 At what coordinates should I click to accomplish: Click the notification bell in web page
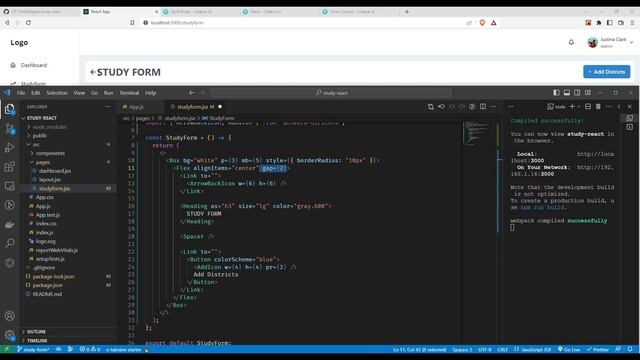click(571, 42)
